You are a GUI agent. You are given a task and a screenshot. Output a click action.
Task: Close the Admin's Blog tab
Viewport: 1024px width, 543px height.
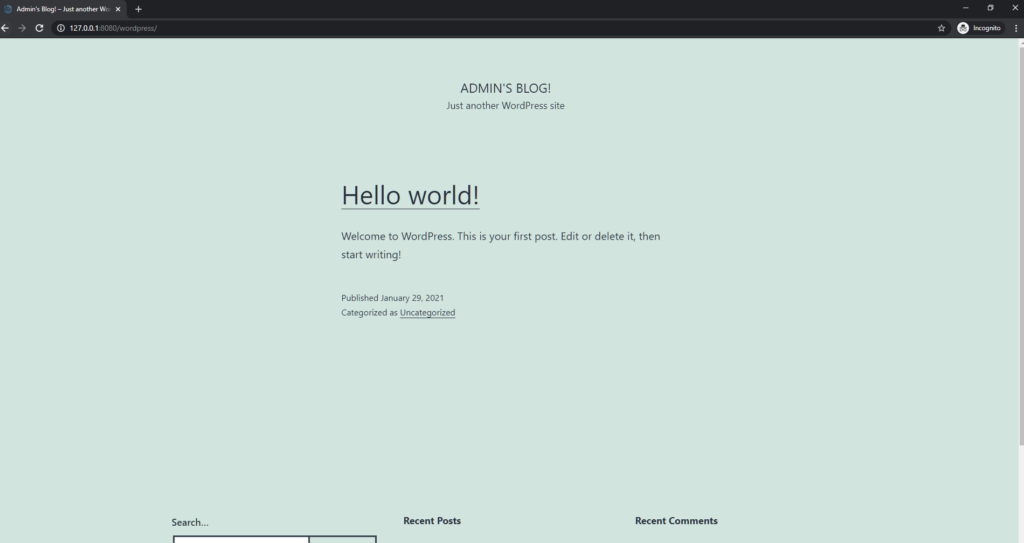118,9
